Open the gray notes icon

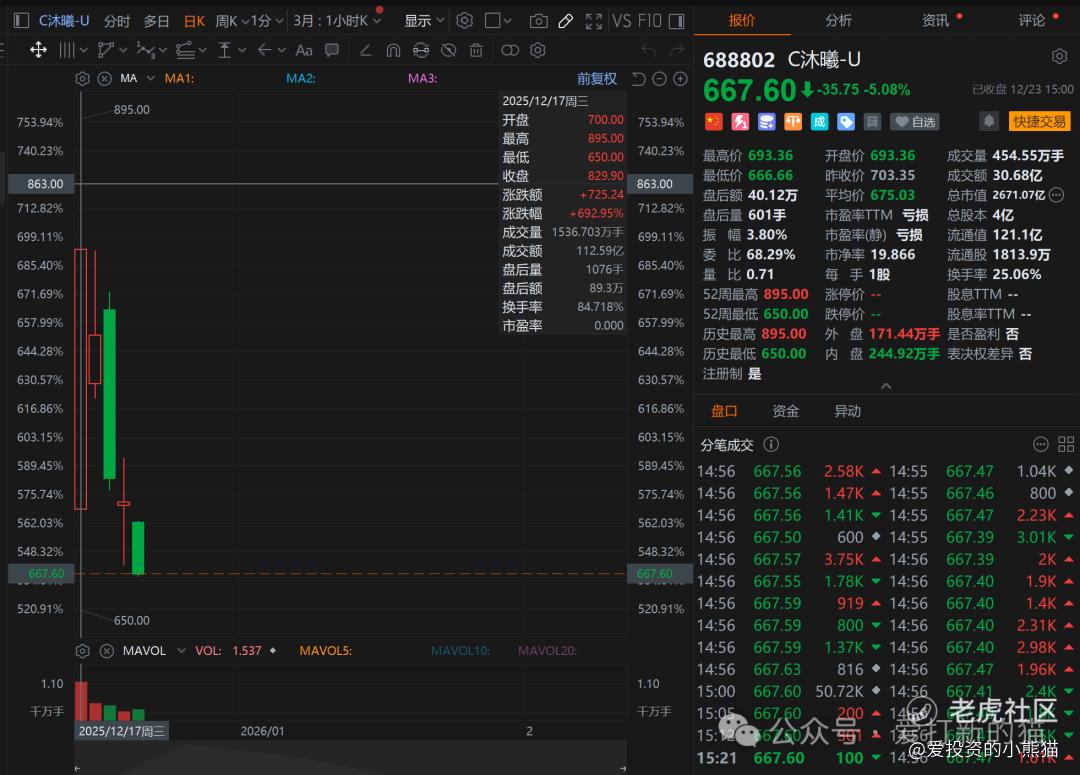pos(872,122)
